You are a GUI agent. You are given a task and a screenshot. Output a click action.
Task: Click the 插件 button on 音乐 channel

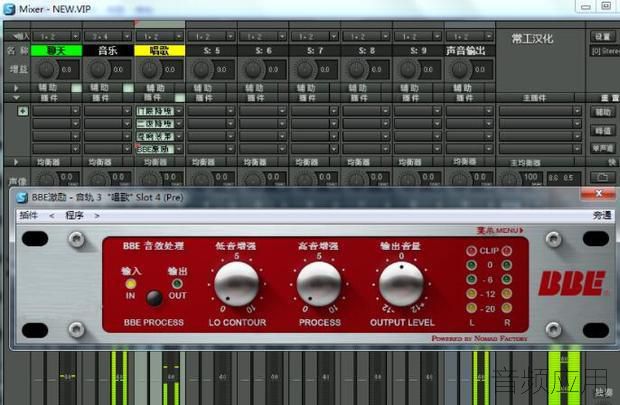100,98
